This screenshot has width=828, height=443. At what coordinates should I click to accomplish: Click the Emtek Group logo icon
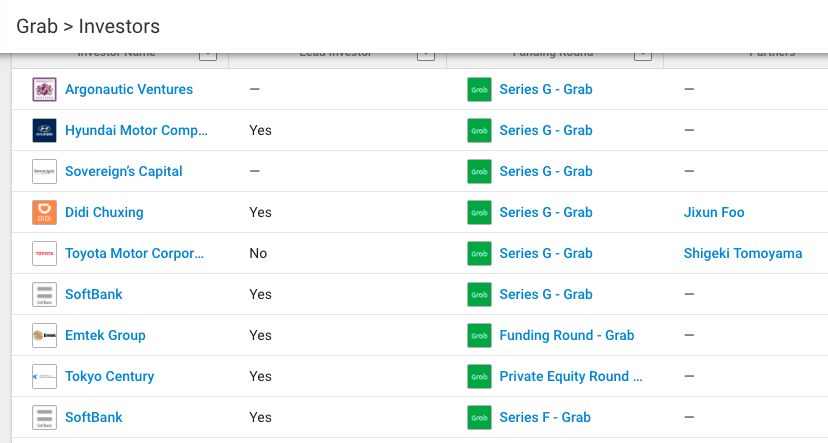[44, 335]
